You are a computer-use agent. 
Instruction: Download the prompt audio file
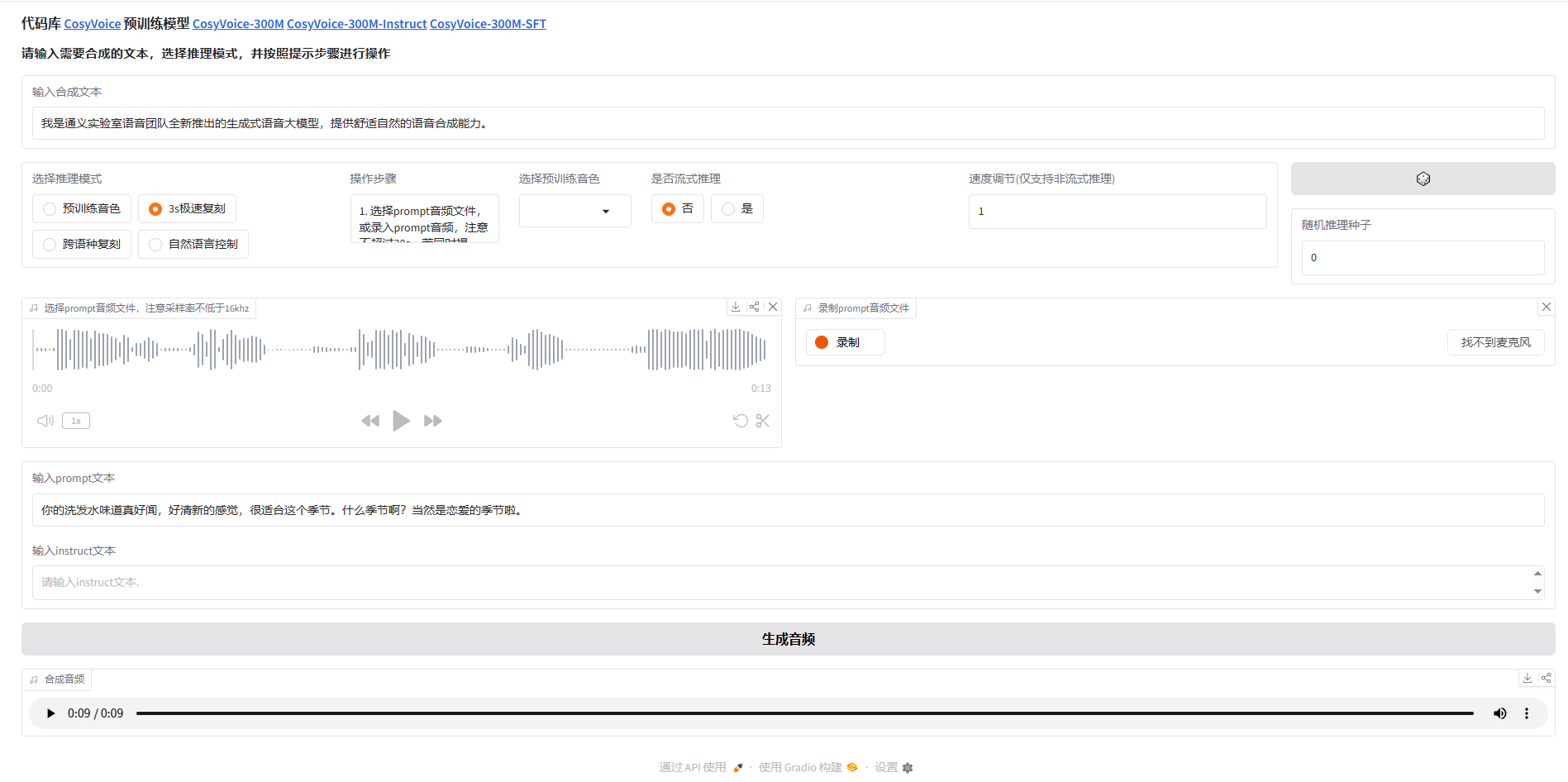735,306
